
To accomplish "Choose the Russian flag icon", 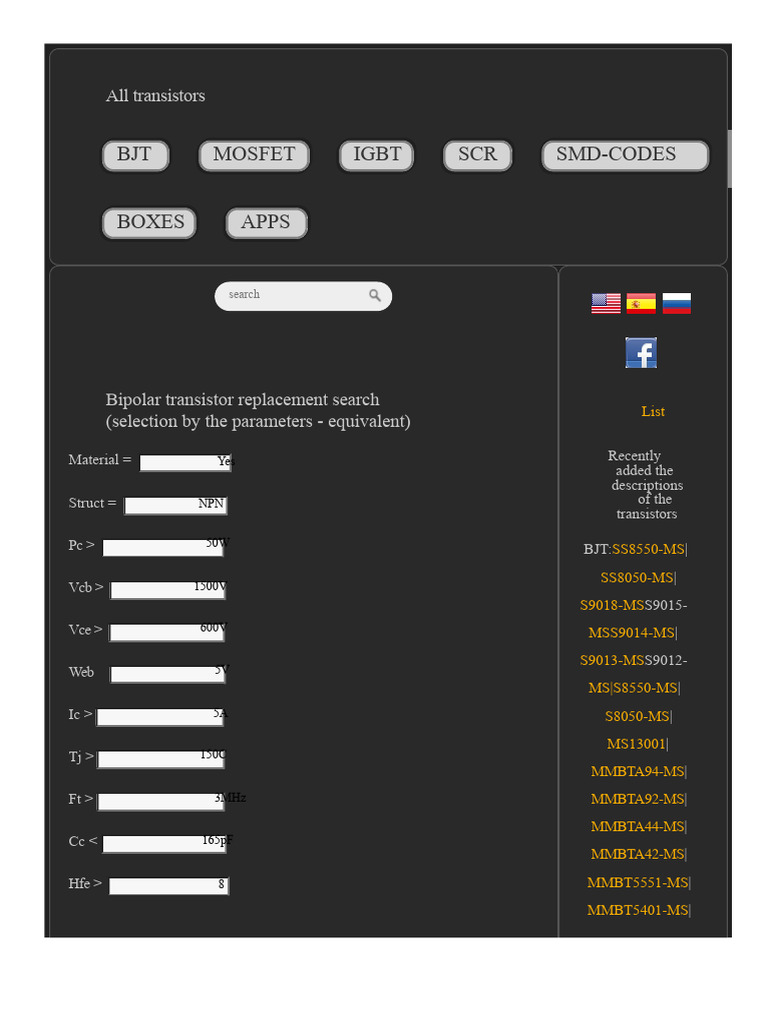I will pyautogui.click(x=677, y=303).
